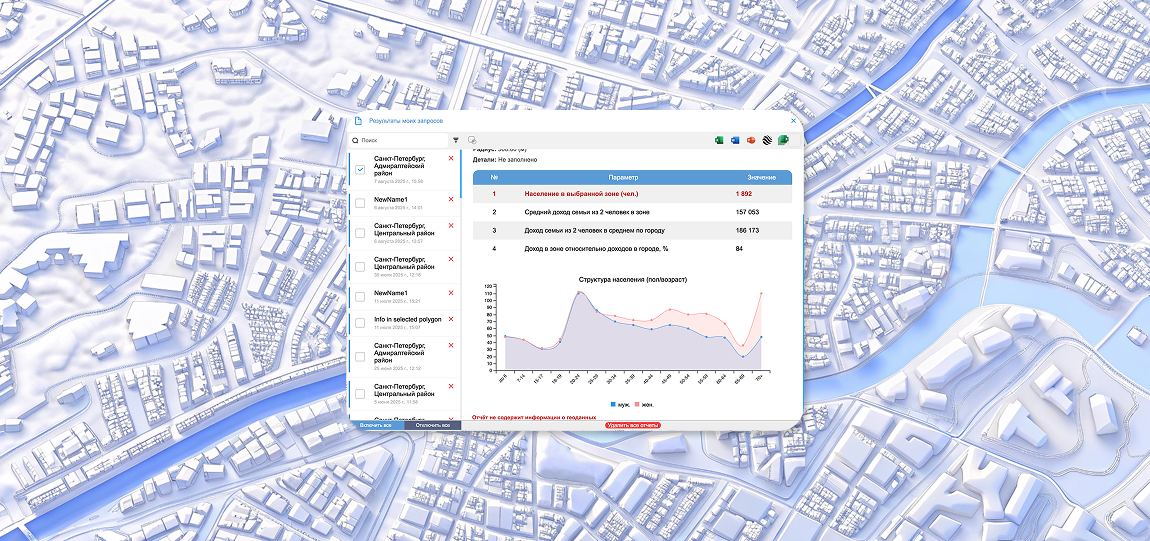Toggle the pink жен. legend swatch

click(637, 404)
